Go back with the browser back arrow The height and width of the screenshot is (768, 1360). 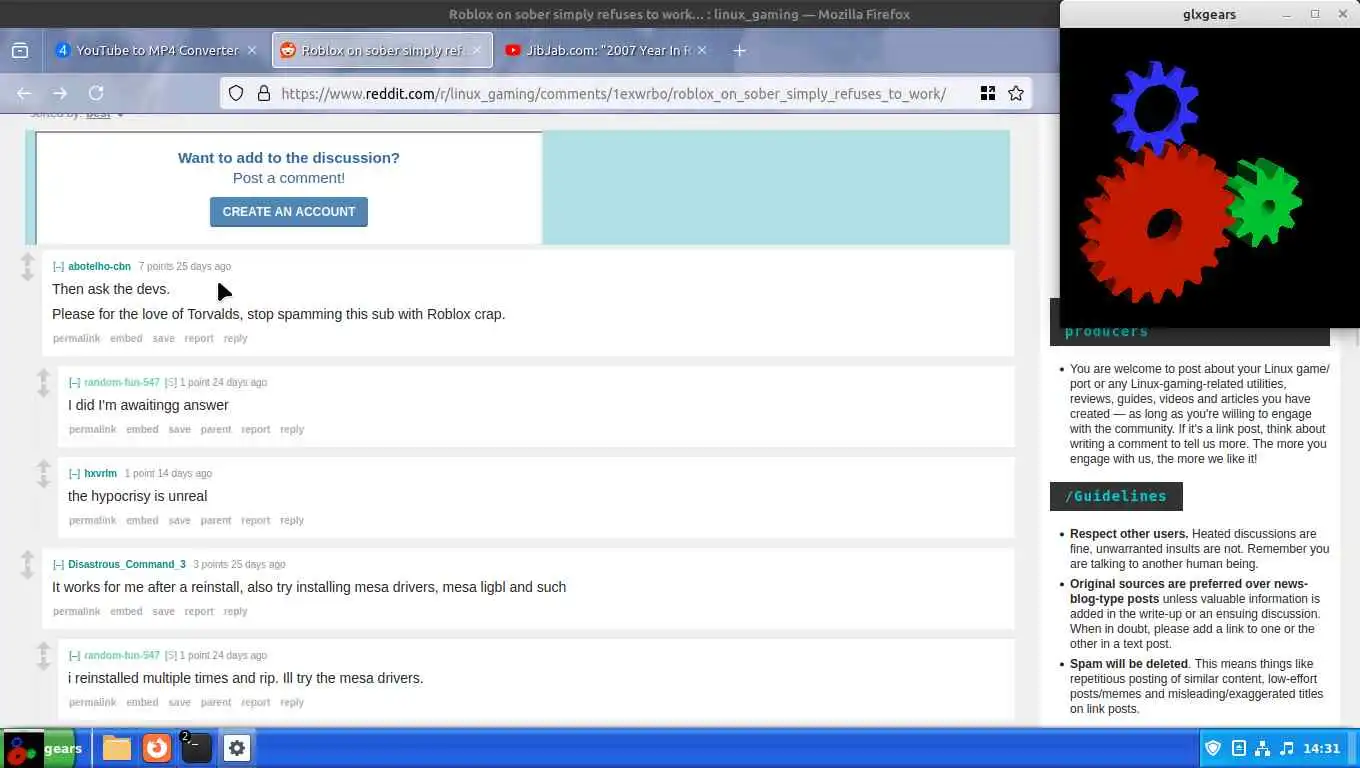click(x=24, y=93)
